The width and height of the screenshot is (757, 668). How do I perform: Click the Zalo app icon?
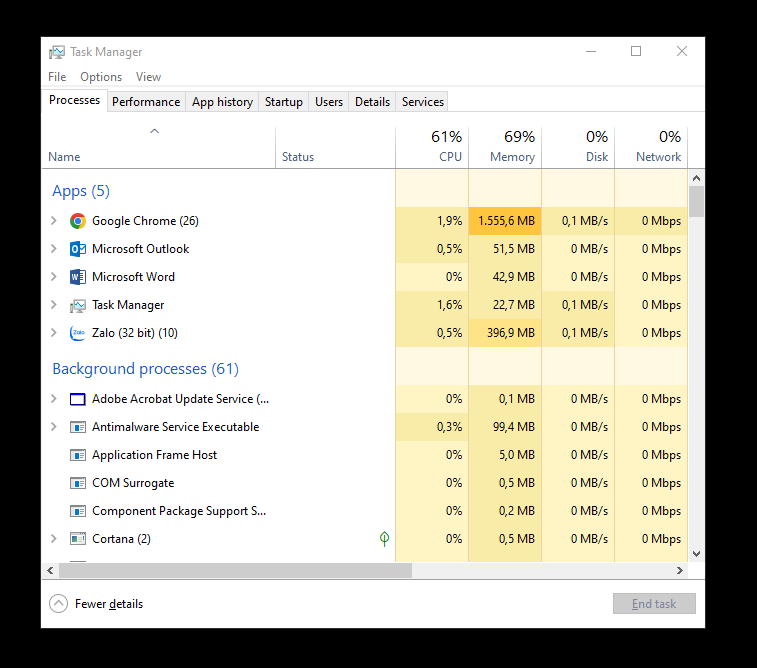78,333
